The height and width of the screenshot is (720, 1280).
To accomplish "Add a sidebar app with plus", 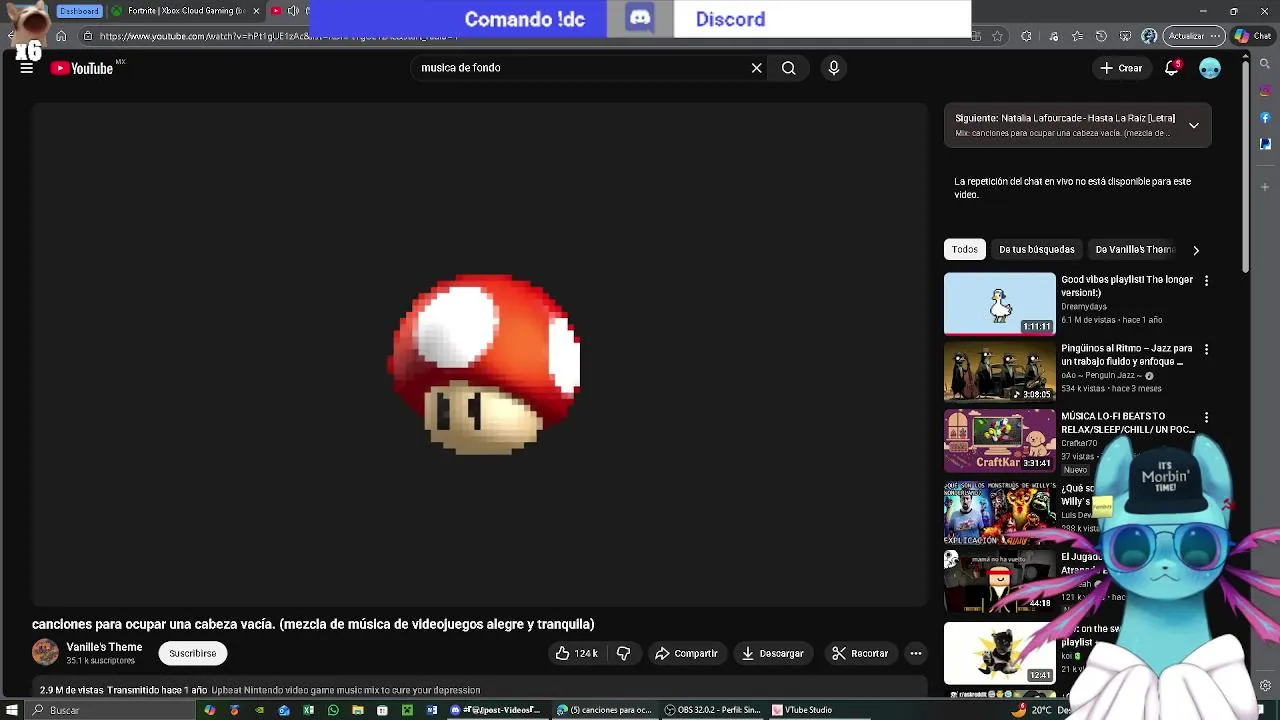I will click(x=1265, y=186).
